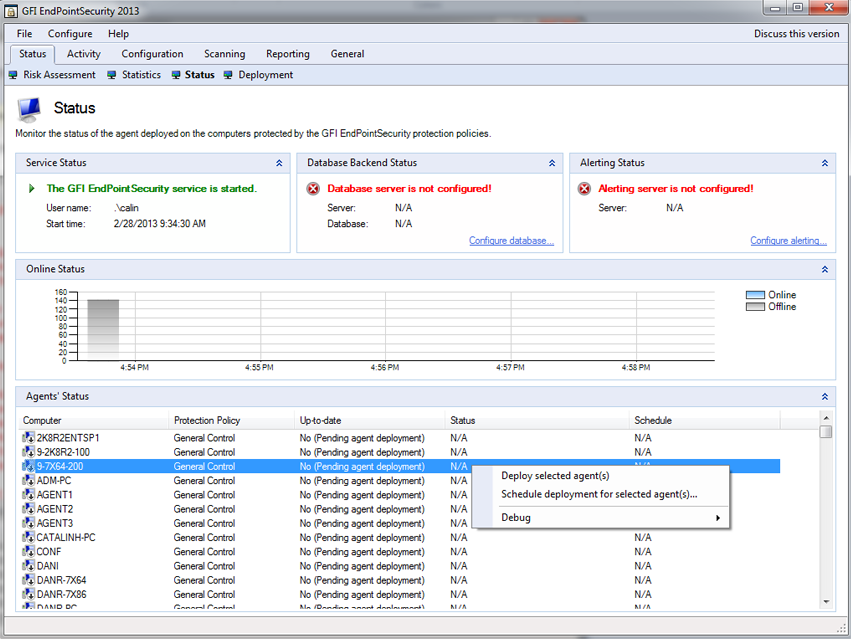This screenshot has height=639, width=851.
Task: Click General Control policy for ADM-PC
Action: tap(204, 480)
